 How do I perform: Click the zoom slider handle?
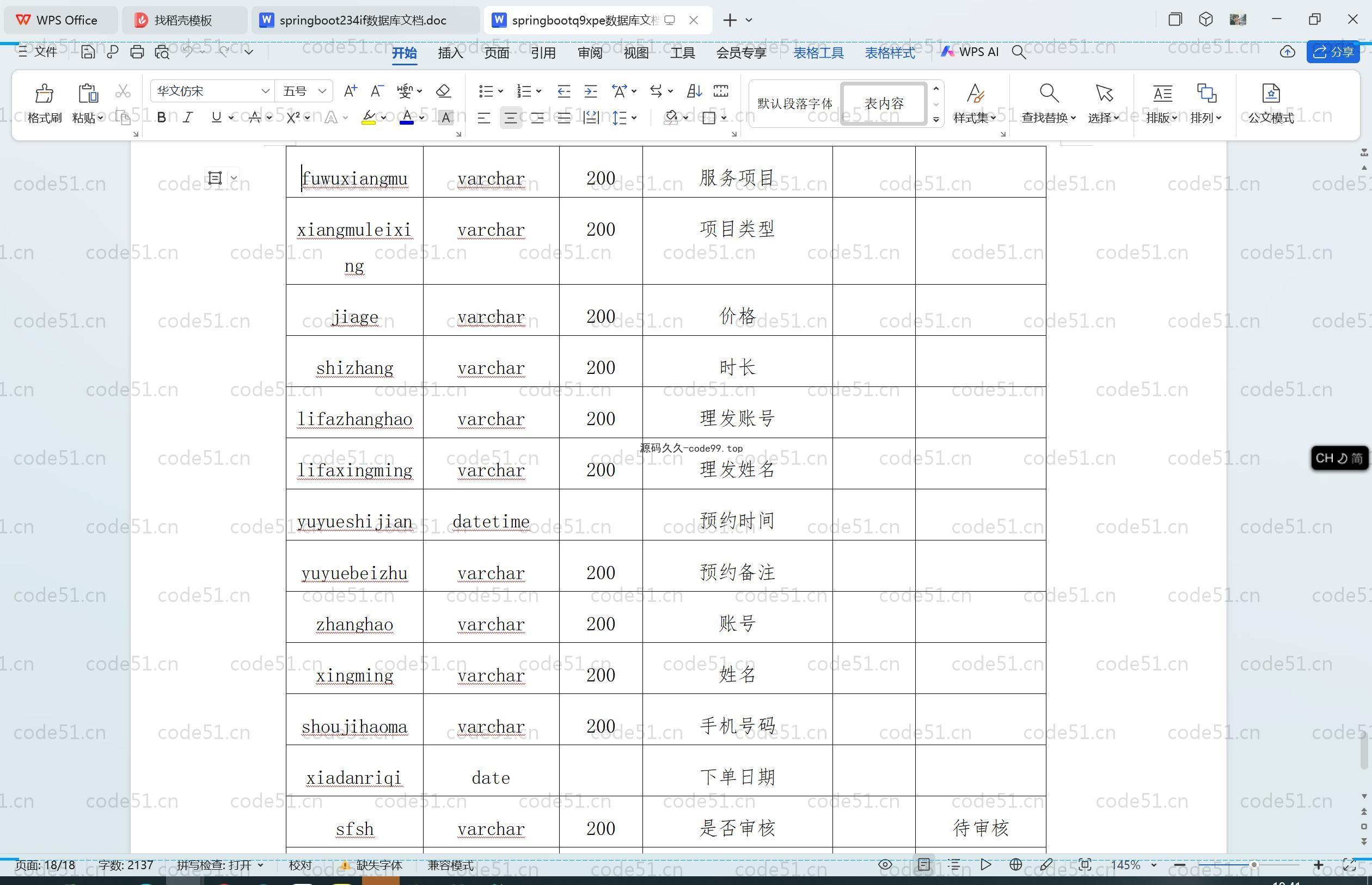pos(1254,865)
